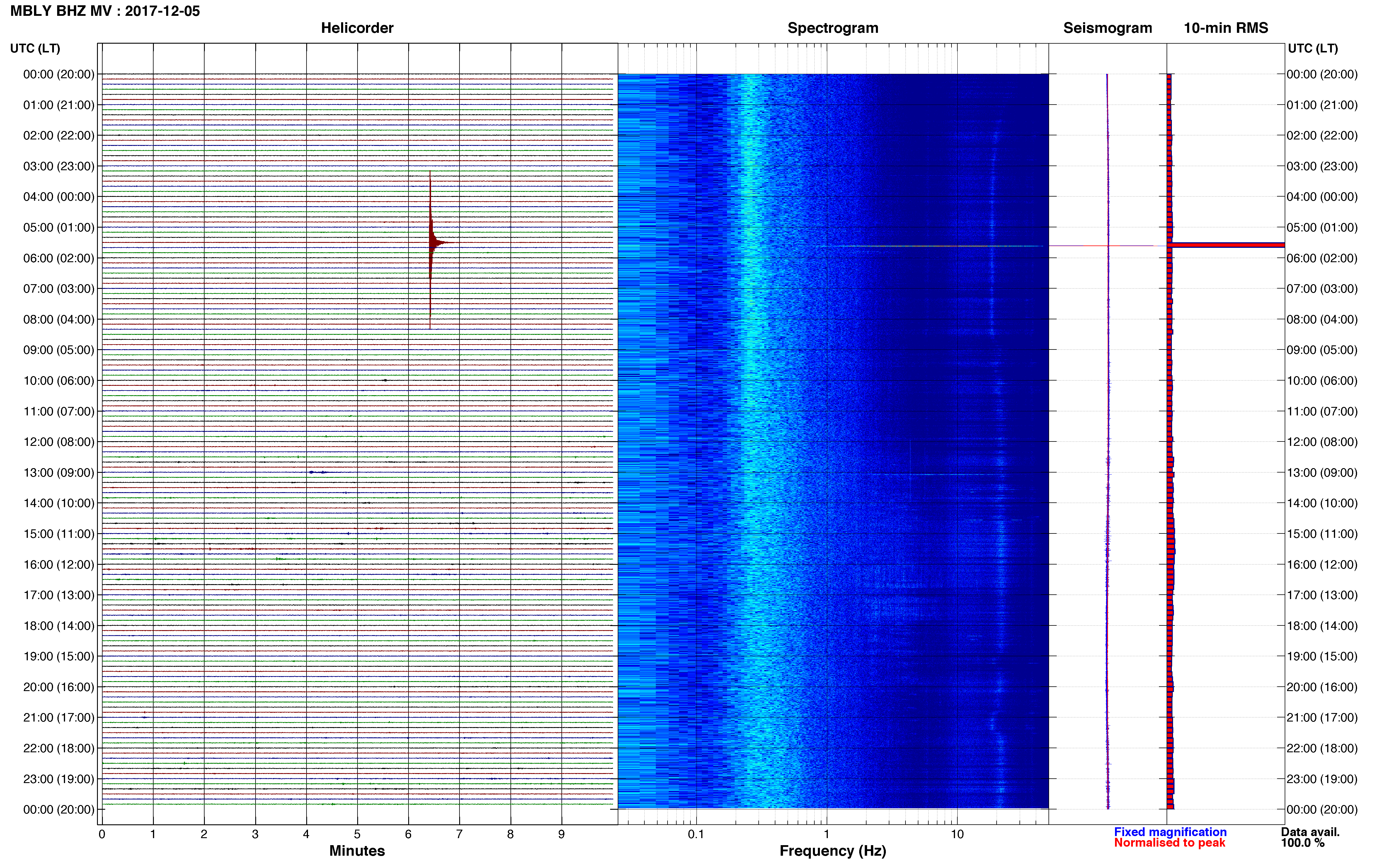Click the 'Frequency (Hz)' x-axis label
This screenshot has height=868, width=1389.
coord(833,851)
